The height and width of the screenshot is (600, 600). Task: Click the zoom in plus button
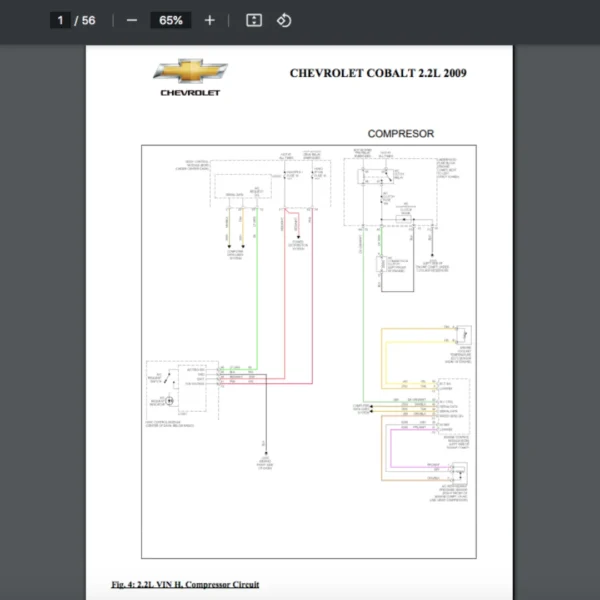click(x=209, y=20)
